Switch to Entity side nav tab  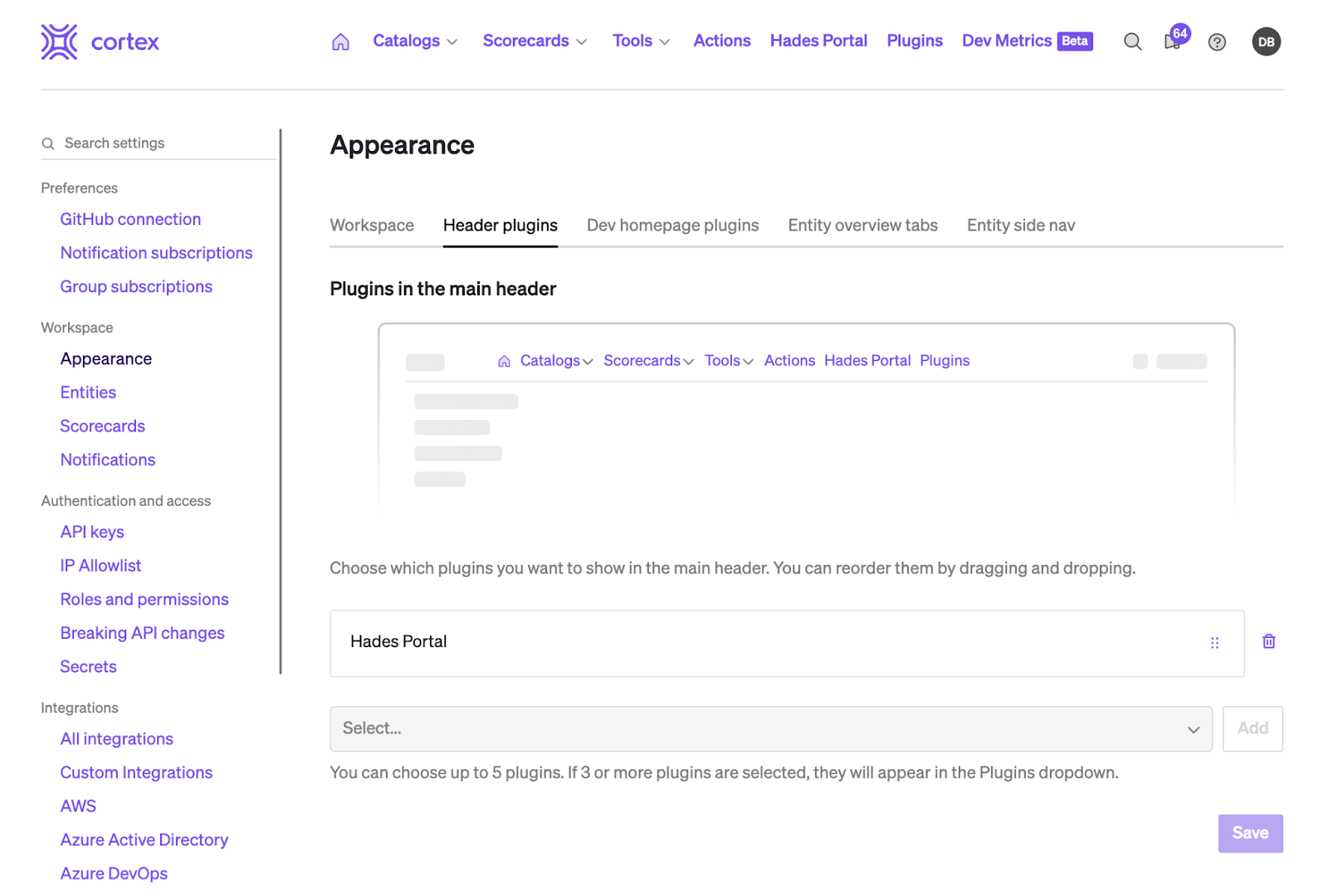[1021, 226]
